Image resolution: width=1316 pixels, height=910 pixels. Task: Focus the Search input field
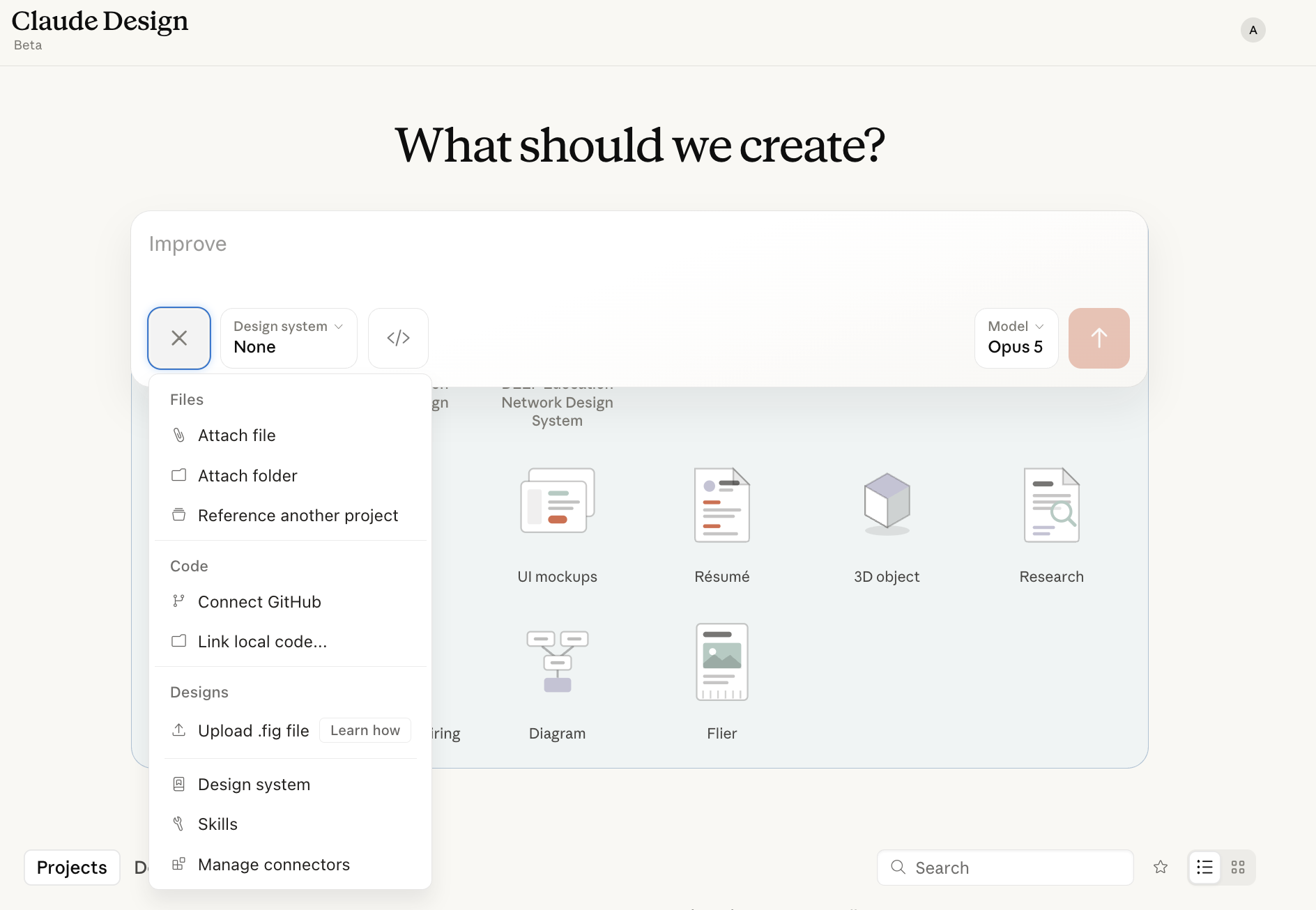pyautogui.click(x=1005, y=867)
